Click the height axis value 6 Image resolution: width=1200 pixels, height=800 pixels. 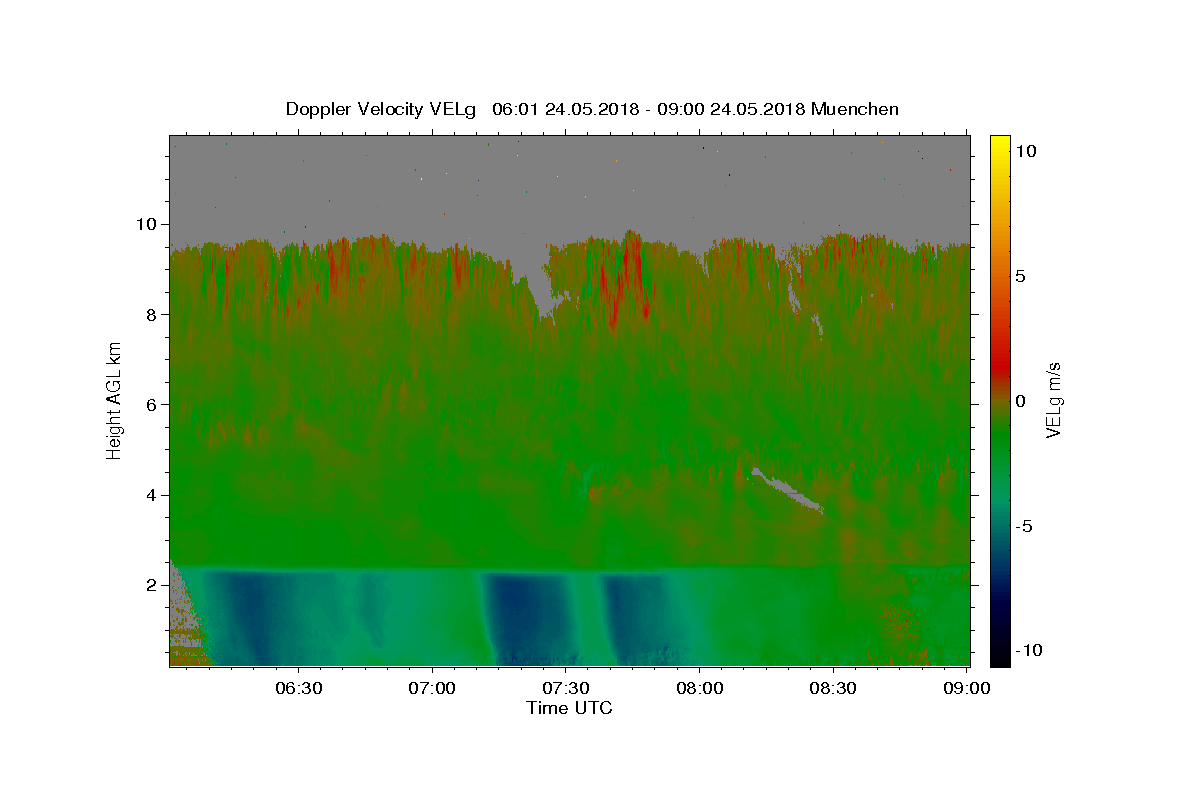(x=154, y=404)
